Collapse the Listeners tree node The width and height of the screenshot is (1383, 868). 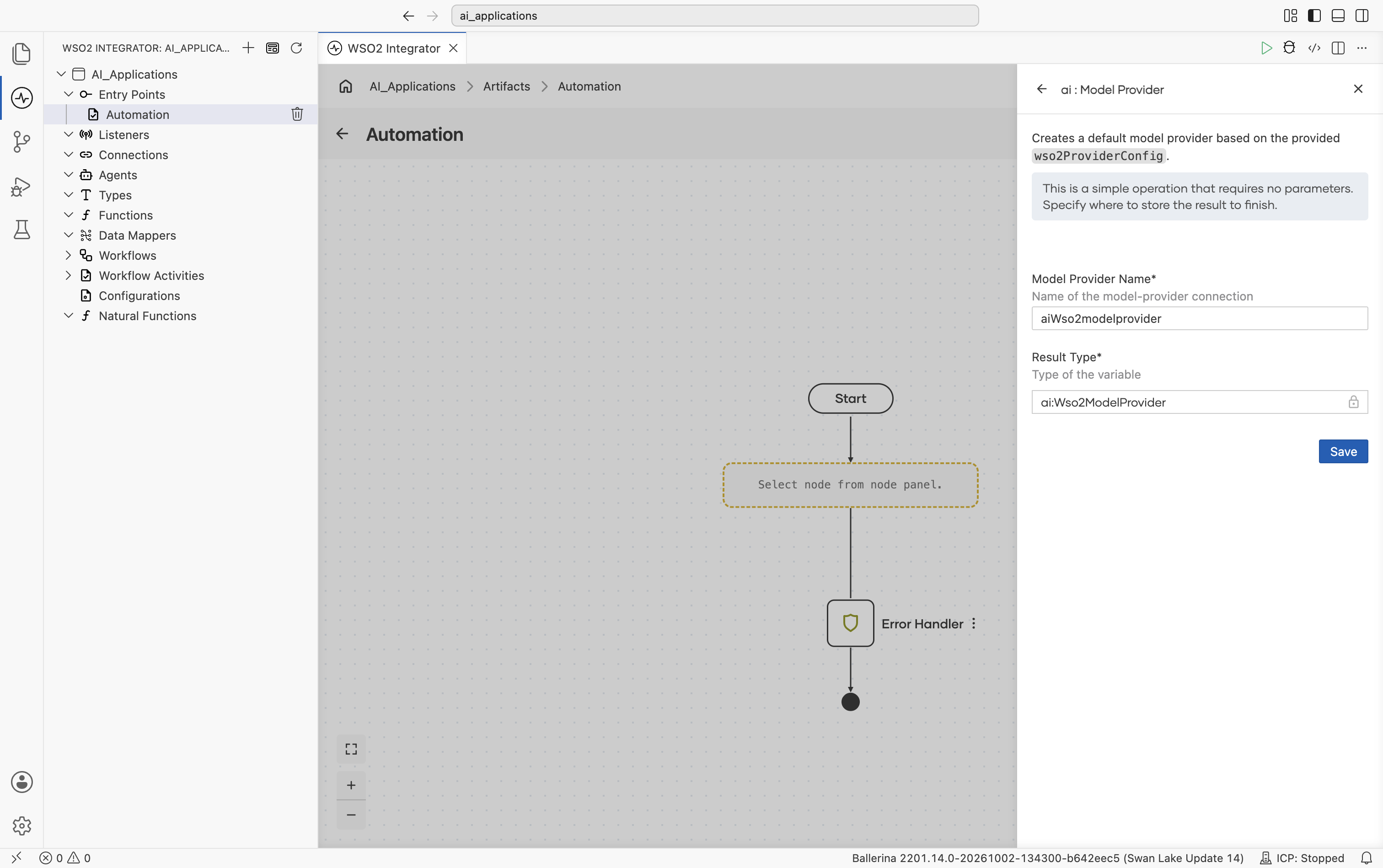pos(68,134)
